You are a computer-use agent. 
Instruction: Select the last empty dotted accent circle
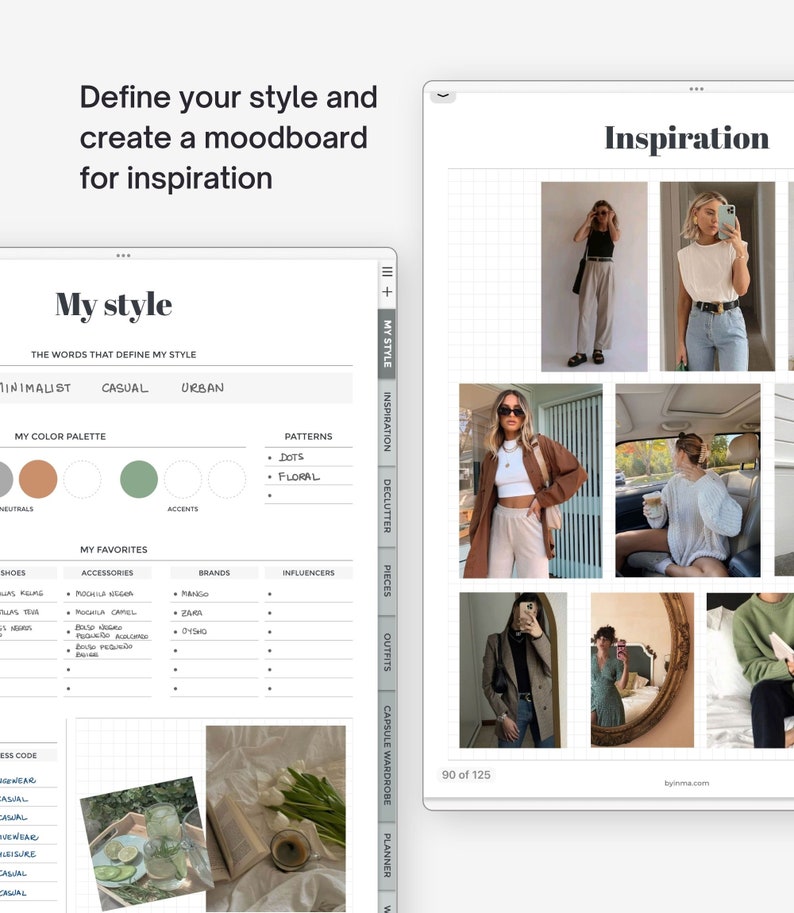[x=227, y=479]
